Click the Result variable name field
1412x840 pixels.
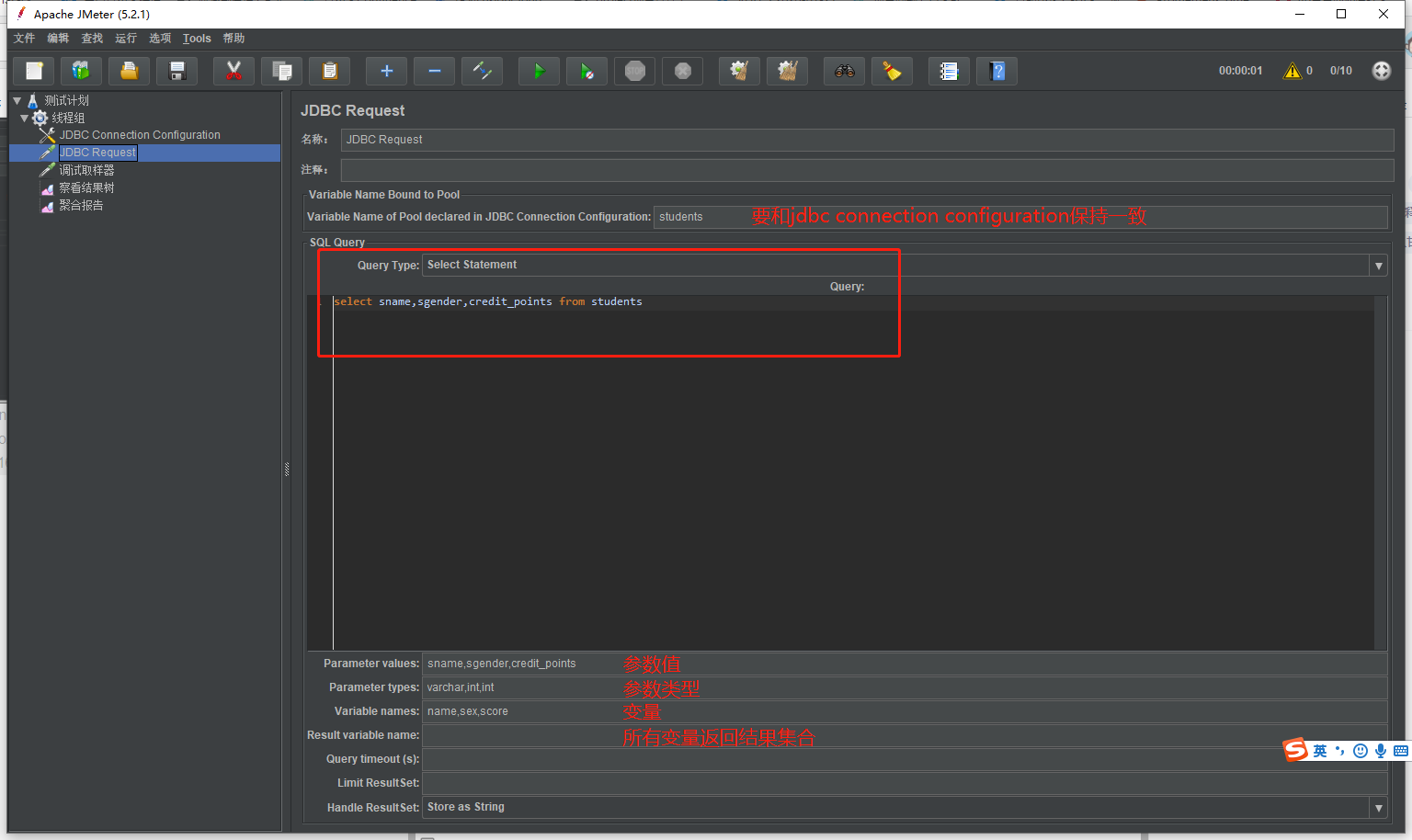point(905,735)
